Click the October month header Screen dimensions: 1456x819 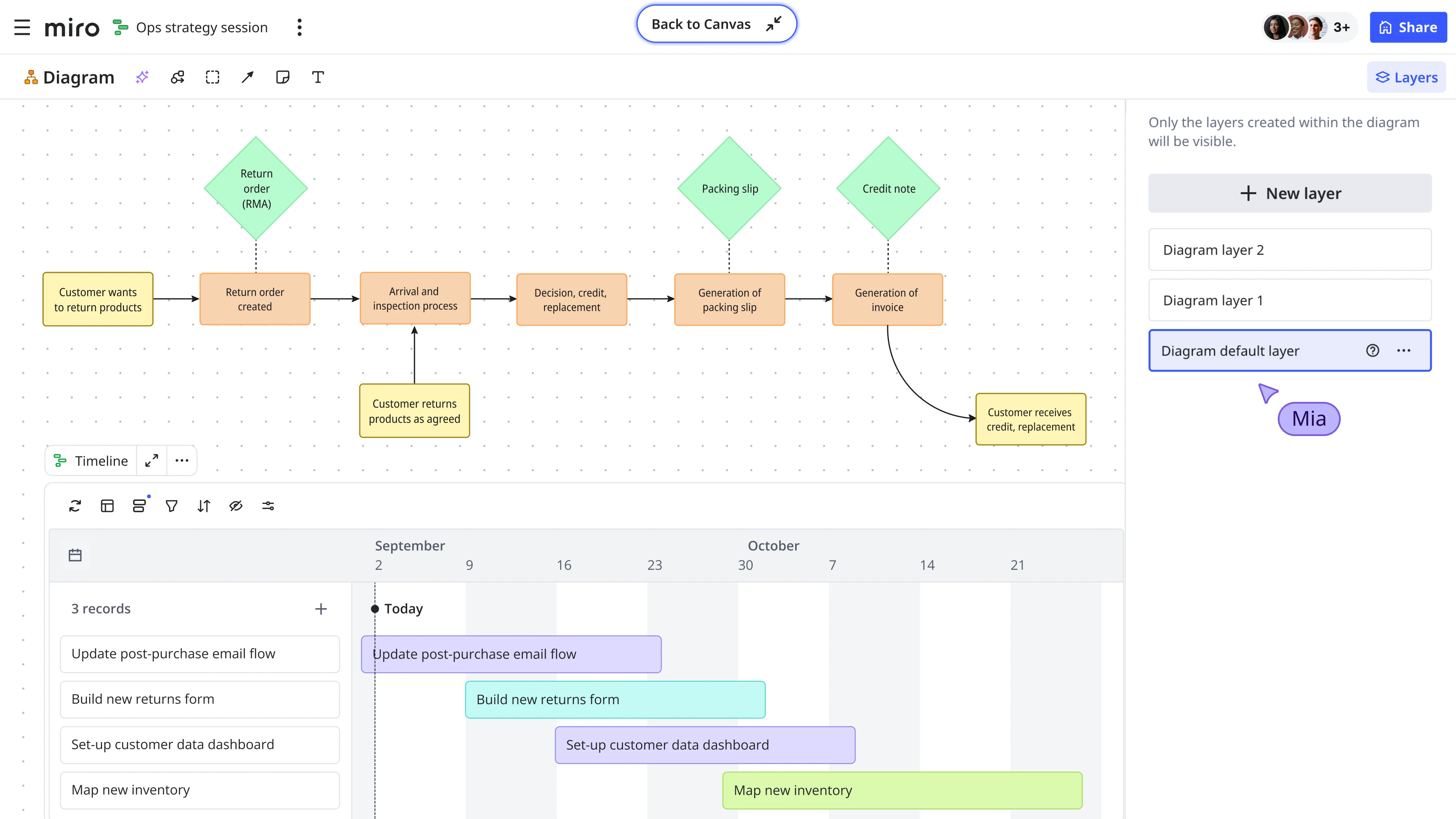point(773,546)
